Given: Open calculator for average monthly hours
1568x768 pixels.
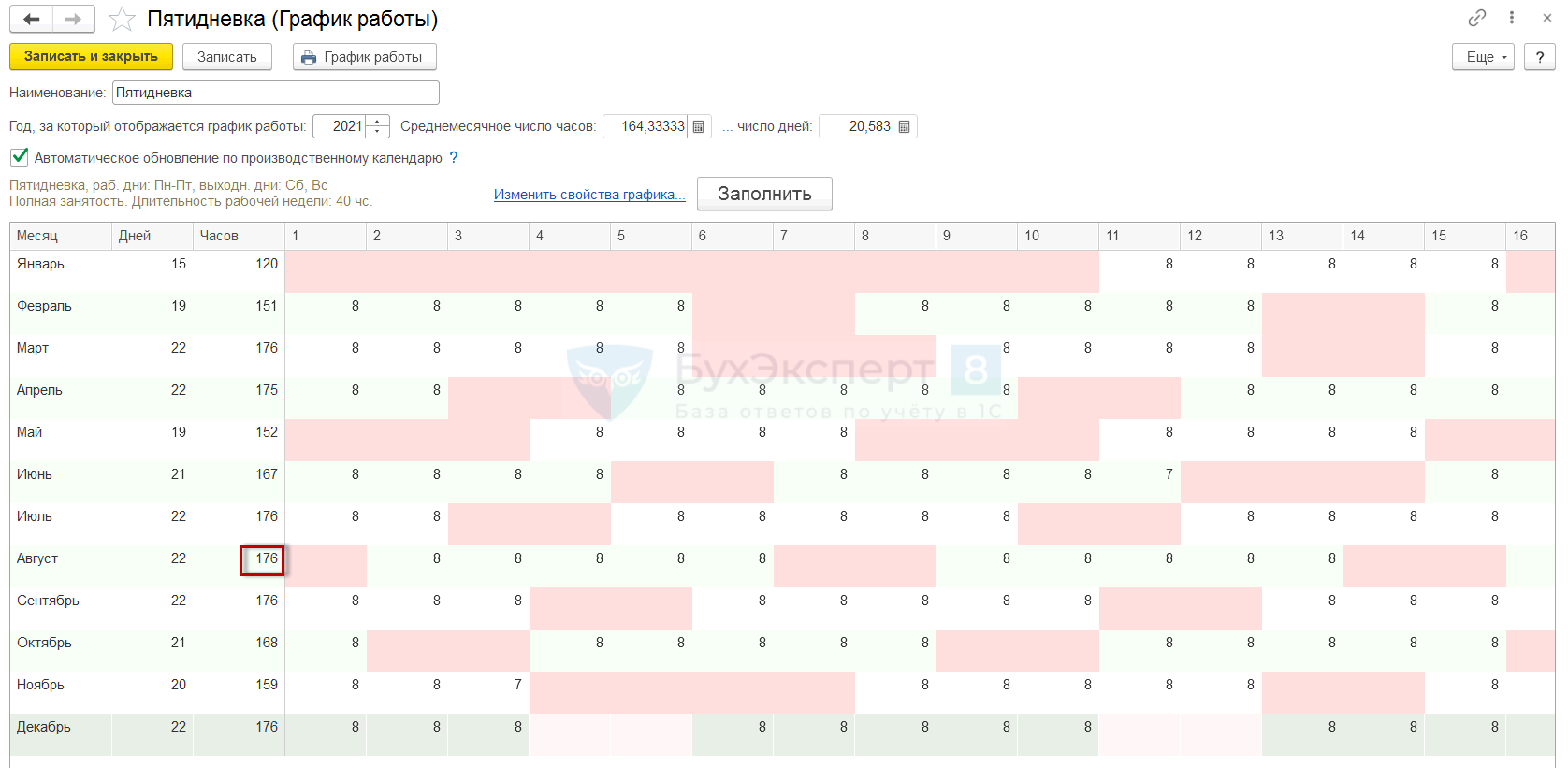Looking at the screenshot, I should [699, 126].
